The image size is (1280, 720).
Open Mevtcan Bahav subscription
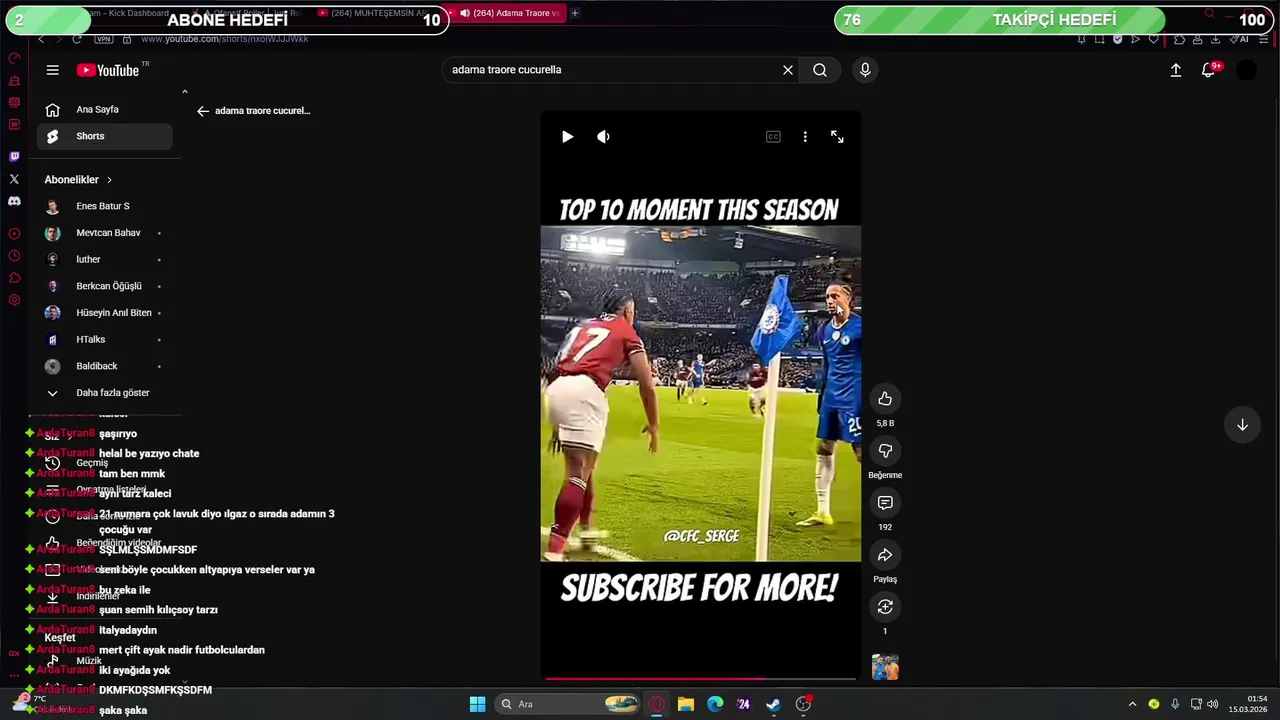point(105,233)
